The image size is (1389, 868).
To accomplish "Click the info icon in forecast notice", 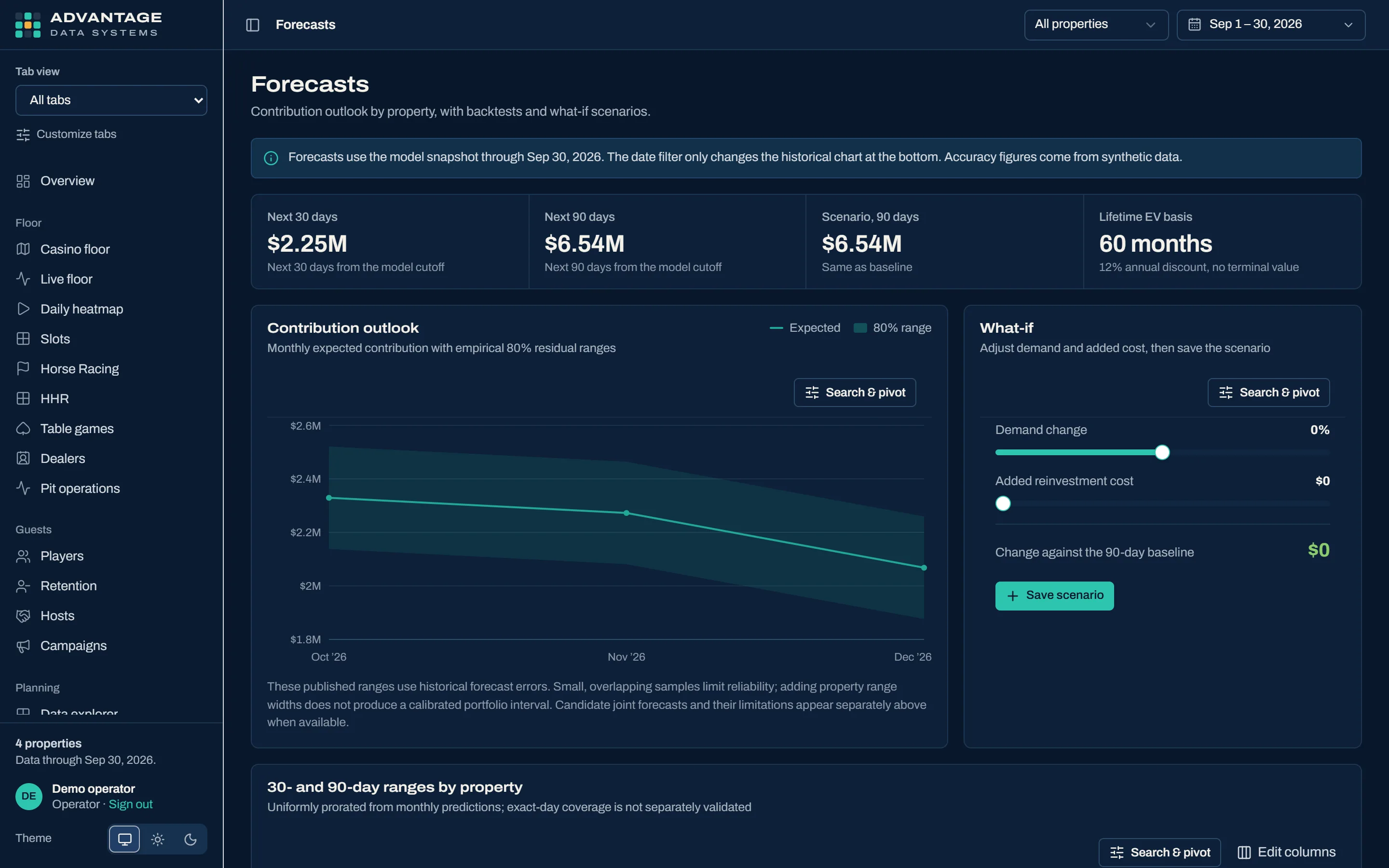I will click(271, 158).
